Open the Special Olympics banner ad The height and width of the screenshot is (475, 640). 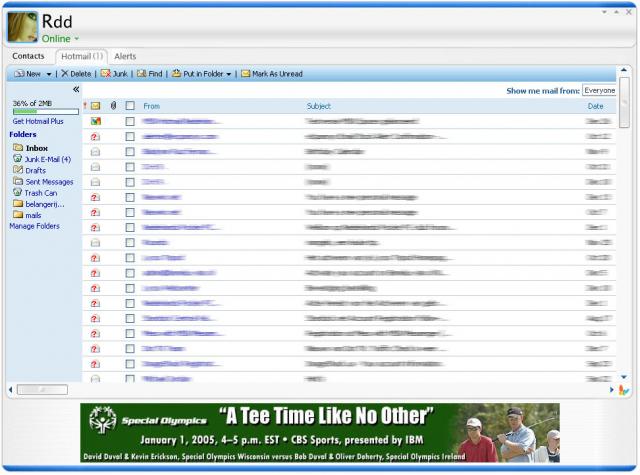(320, 433)
